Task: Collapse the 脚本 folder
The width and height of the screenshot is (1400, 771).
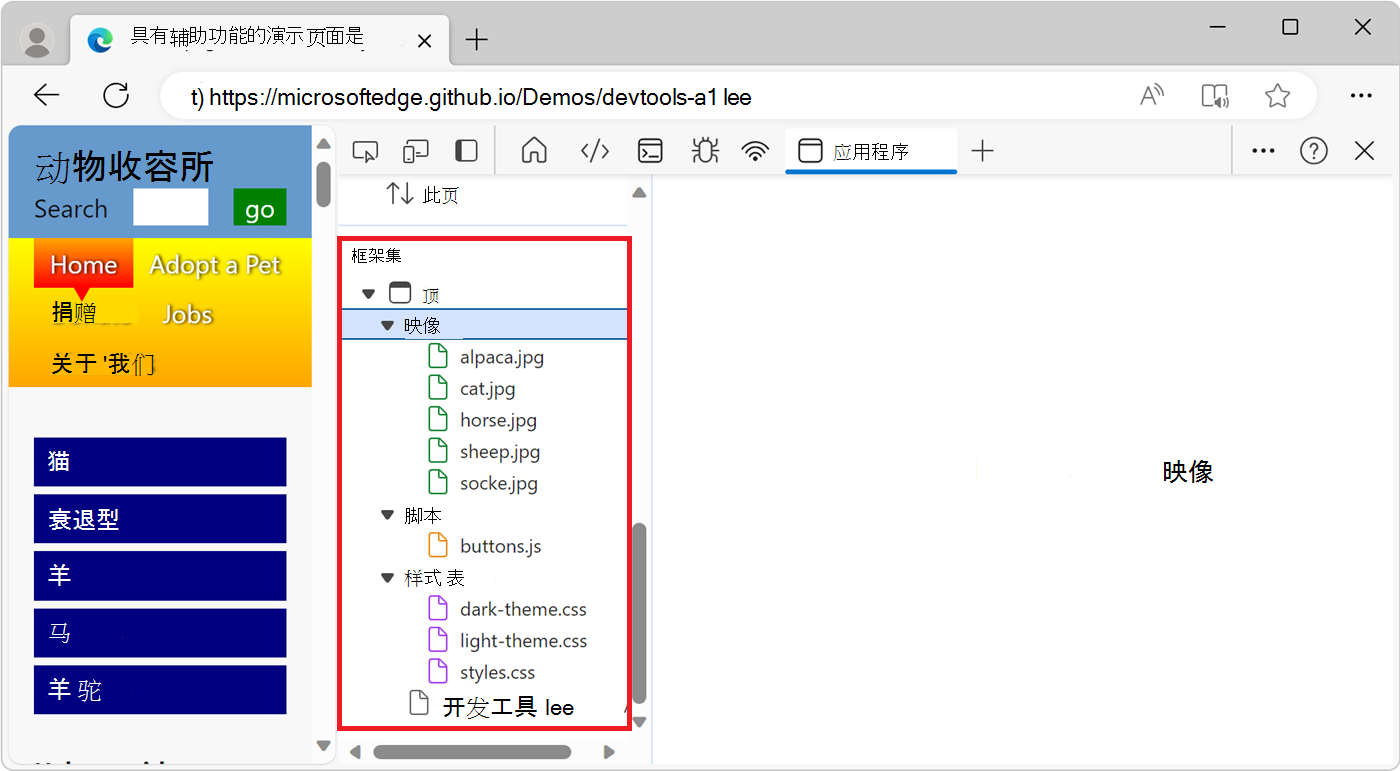Action: coord(387,515)
